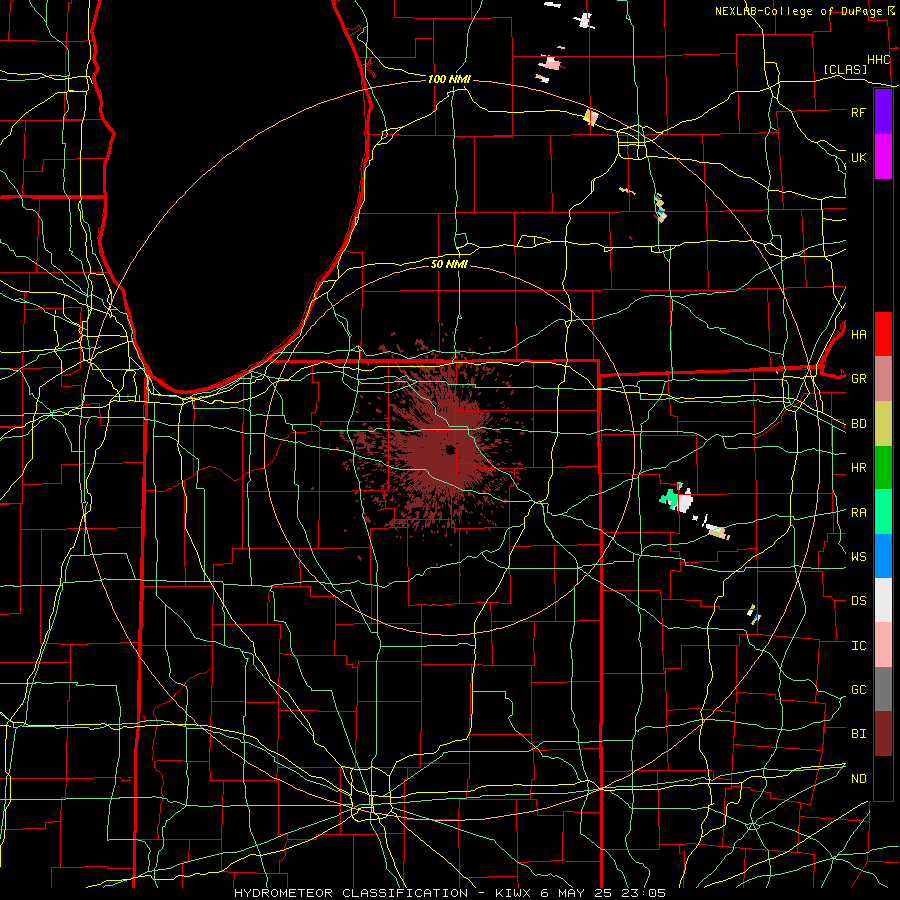Click the WS legend label
Screen dimensions: 900x900
pos(858,556)
